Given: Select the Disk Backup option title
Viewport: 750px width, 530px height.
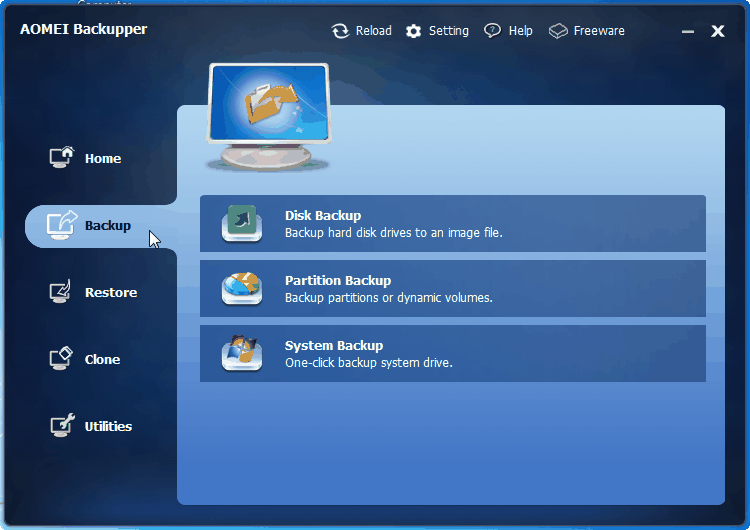Looking at the screenshot, I should point(323,216).
